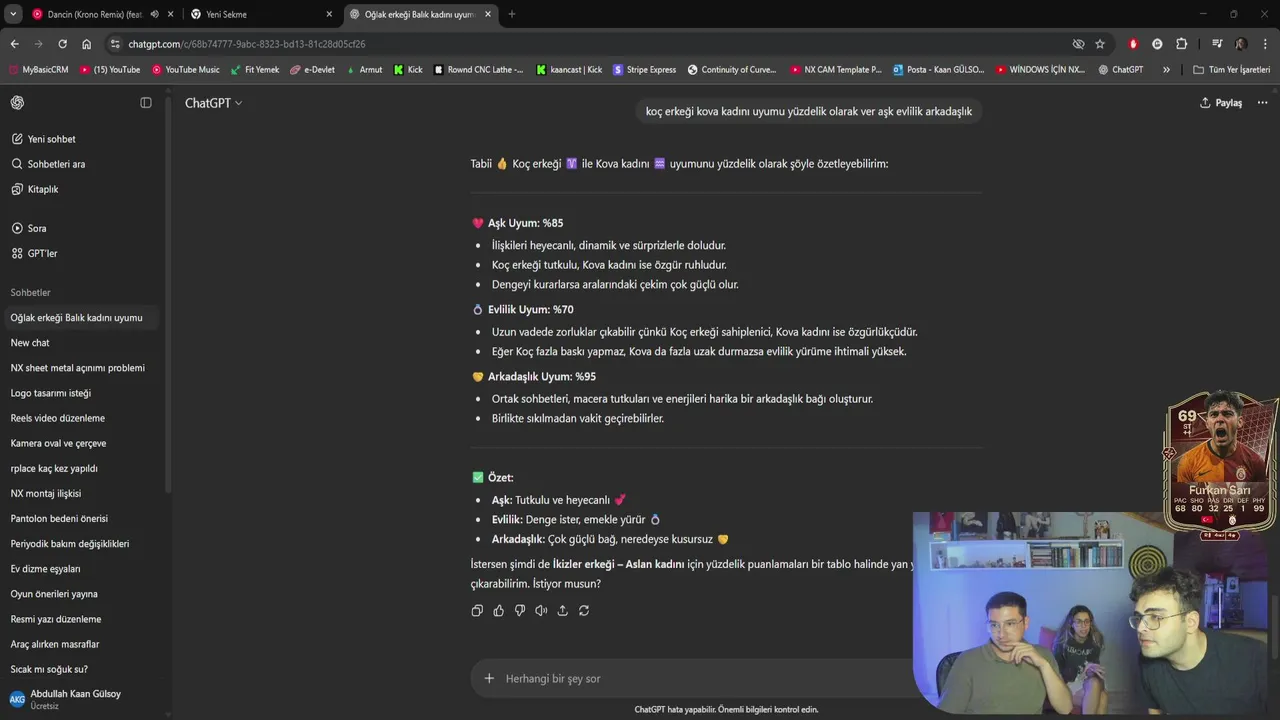Open MyBasicCRM bookmark
The image size is (1280, 720).
39,70
